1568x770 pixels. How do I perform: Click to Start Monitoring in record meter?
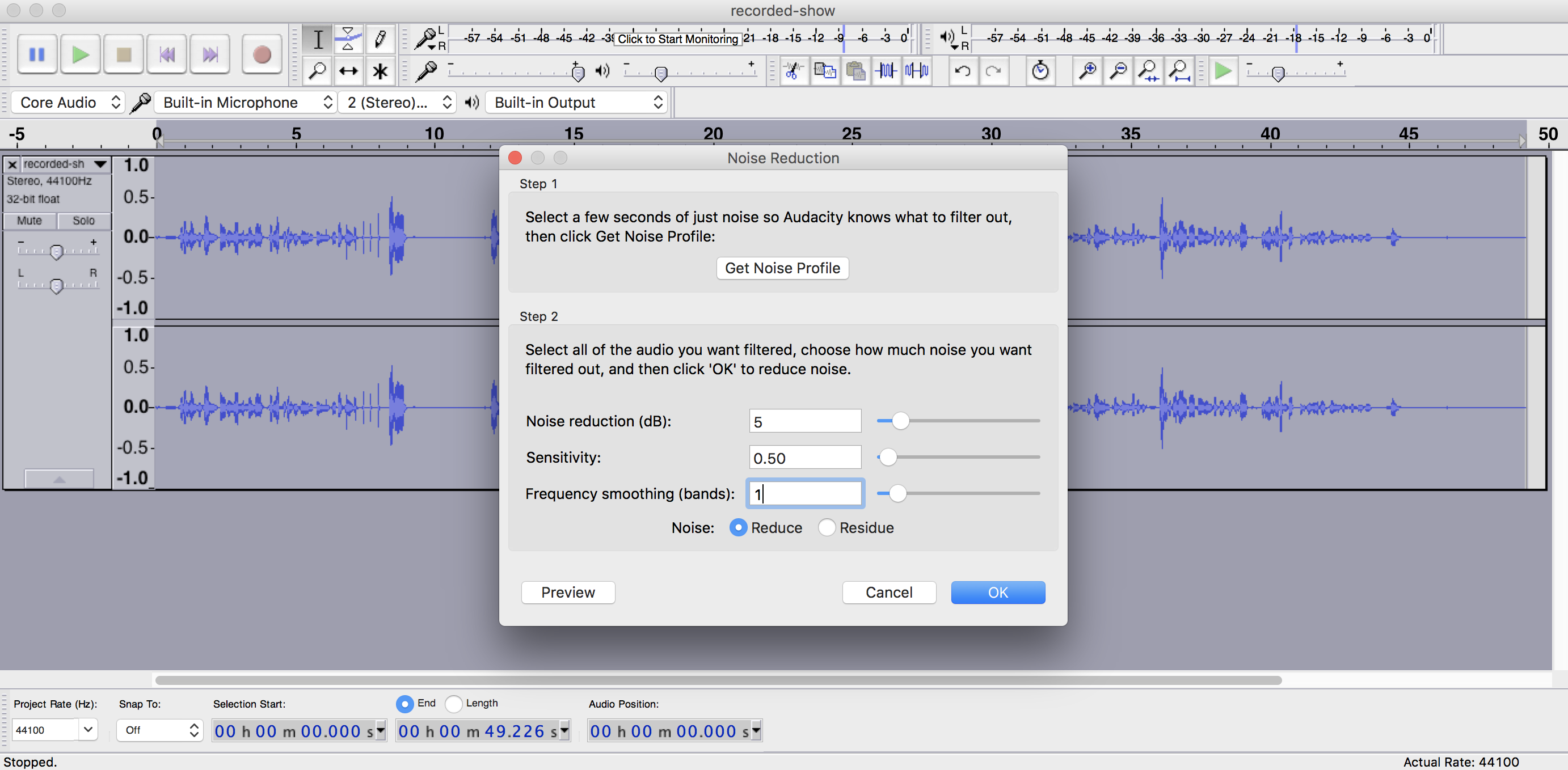tap(677, 39)
